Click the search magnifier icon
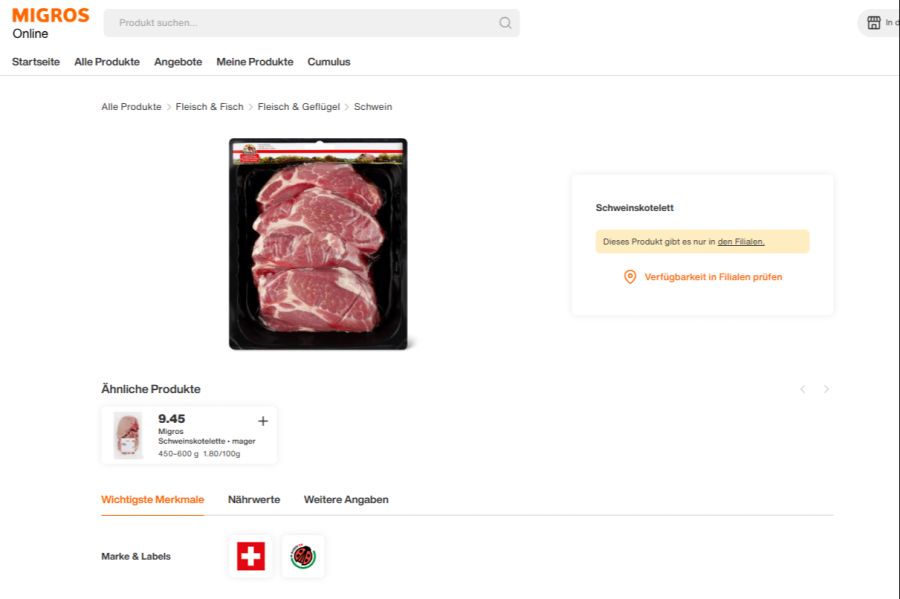Viewport: 900px width, 599px height. [504, 22]
